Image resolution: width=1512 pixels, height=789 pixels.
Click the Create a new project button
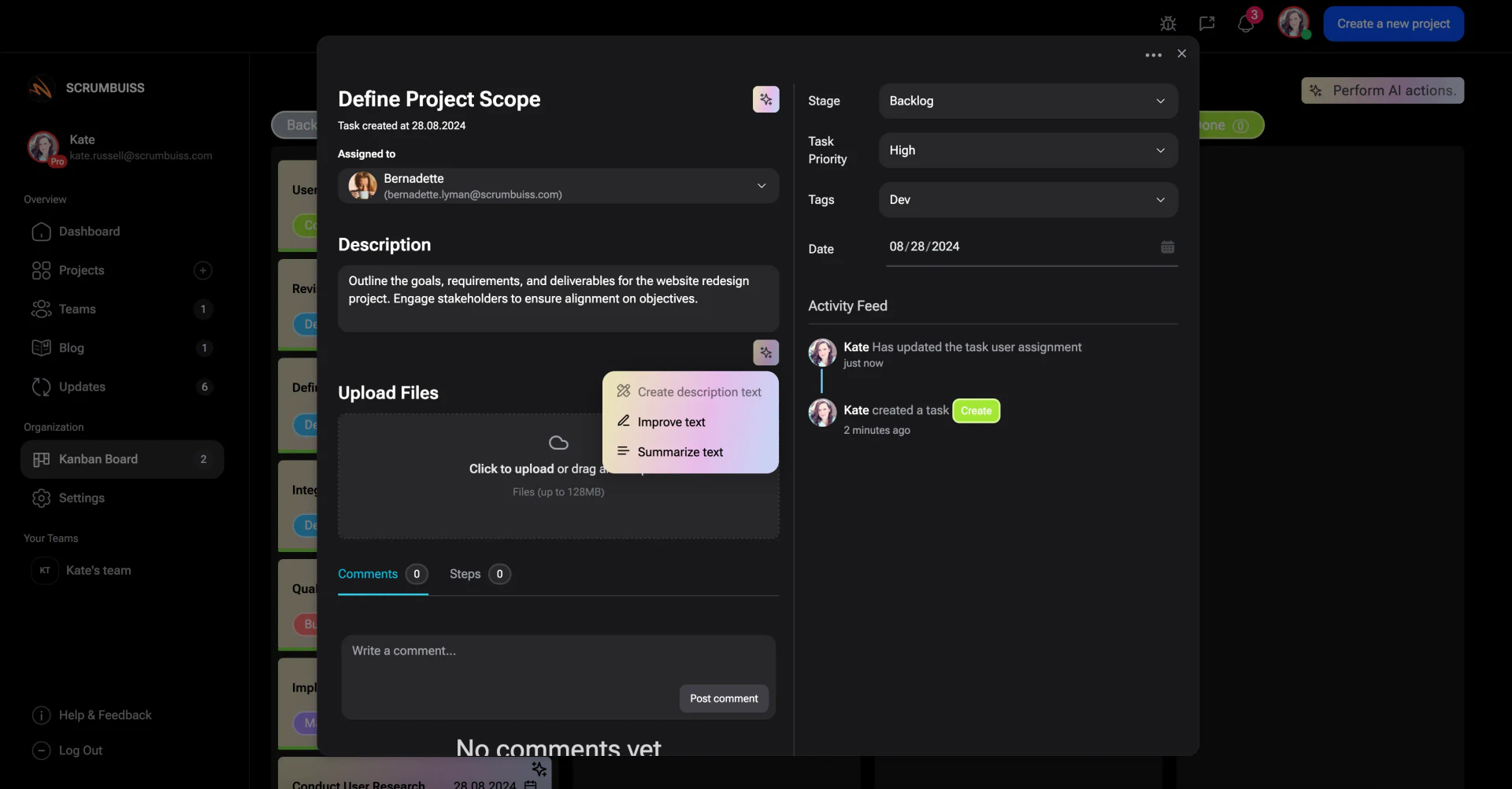click(x=1392, y=24)
